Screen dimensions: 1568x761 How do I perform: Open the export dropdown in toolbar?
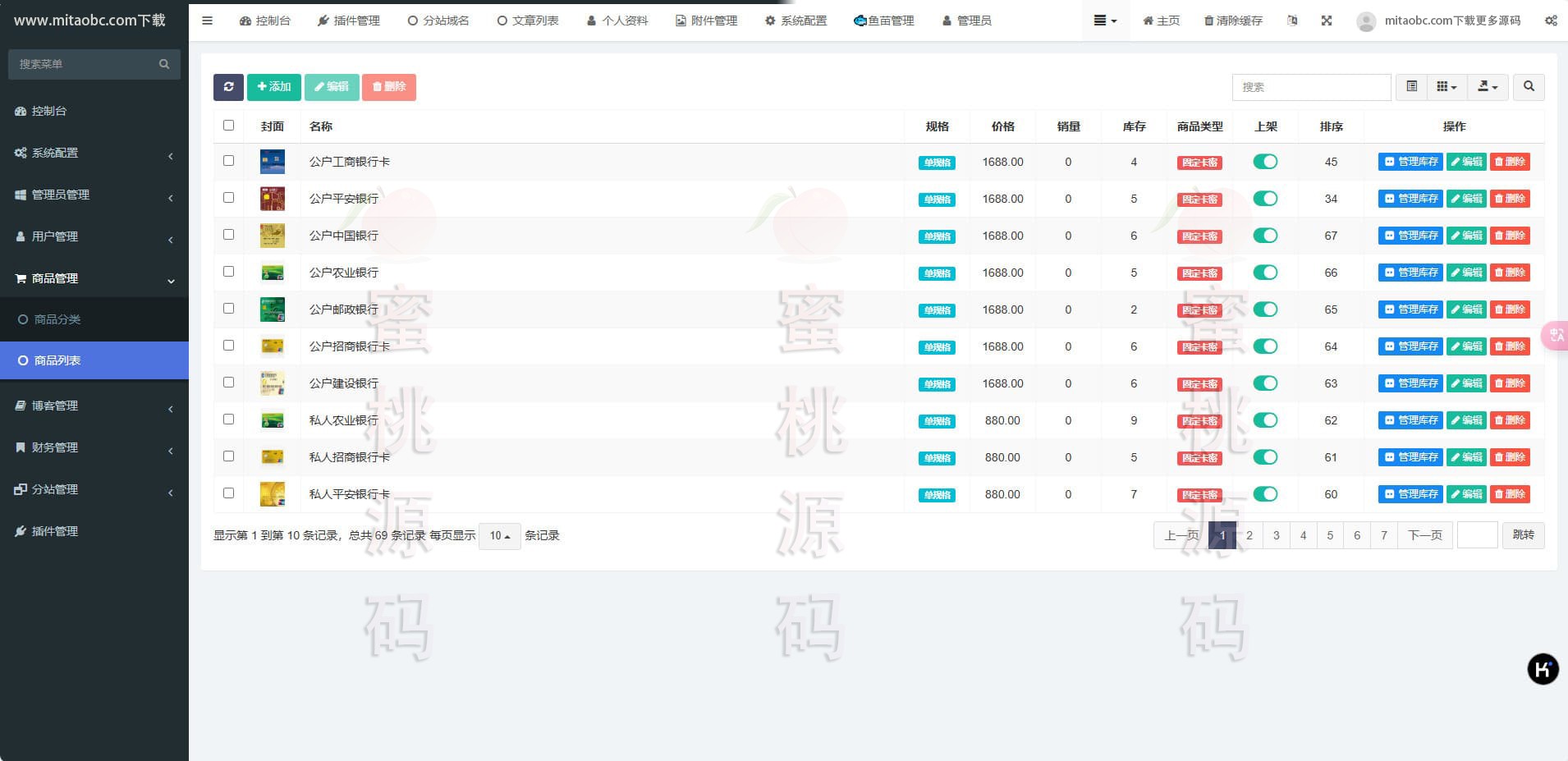coord(1488,87)
